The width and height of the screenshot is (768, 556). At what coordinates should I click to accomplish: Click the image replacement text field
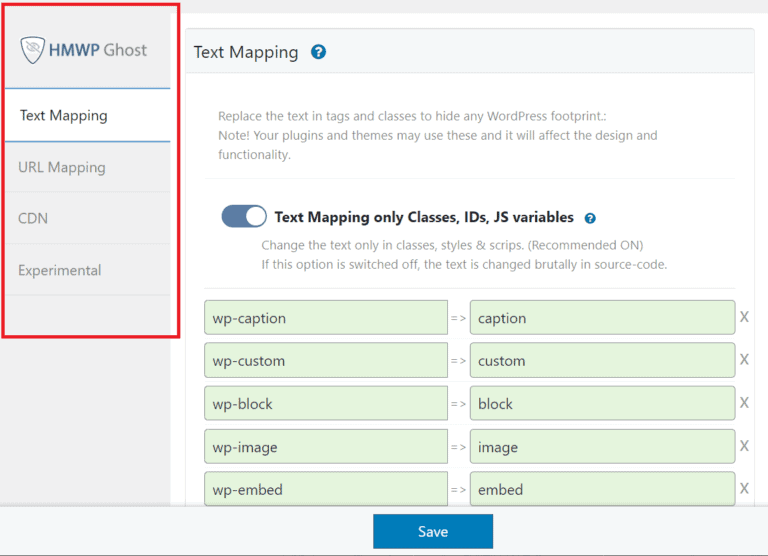(602, 447)
